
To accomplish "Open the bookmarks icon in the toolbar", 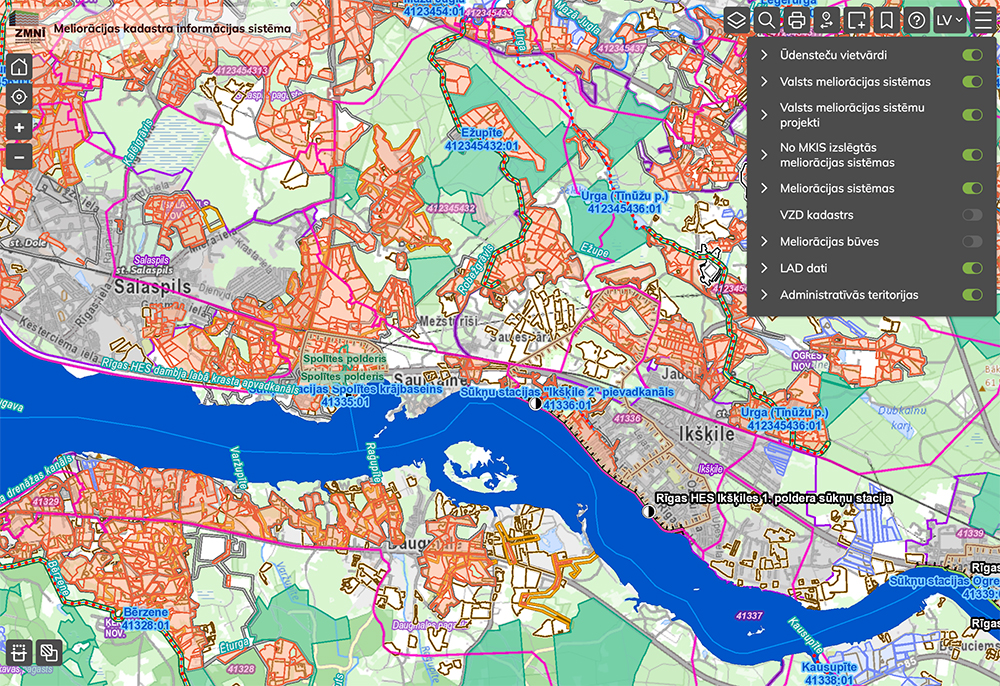I will click(x=886, y=20).
